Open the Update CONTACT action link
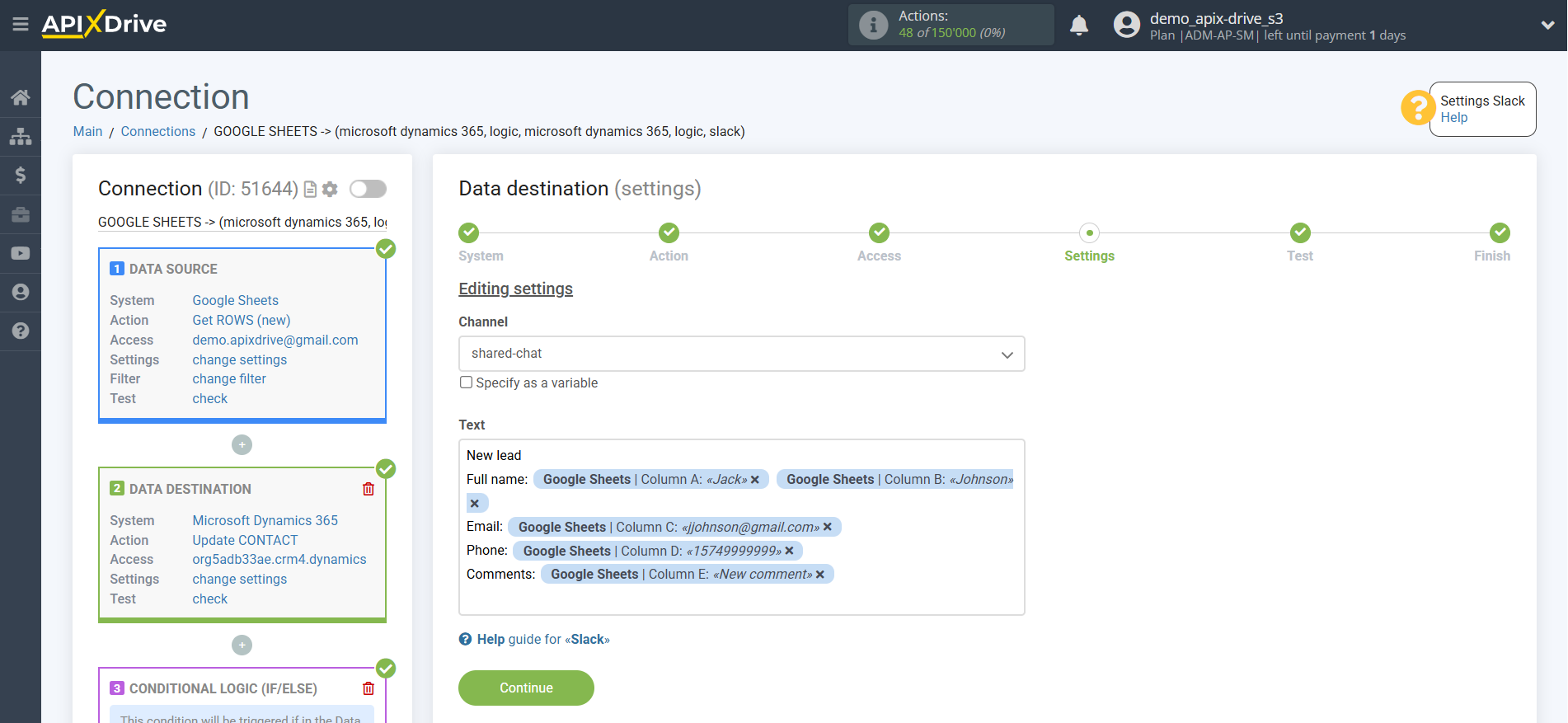 245,541
